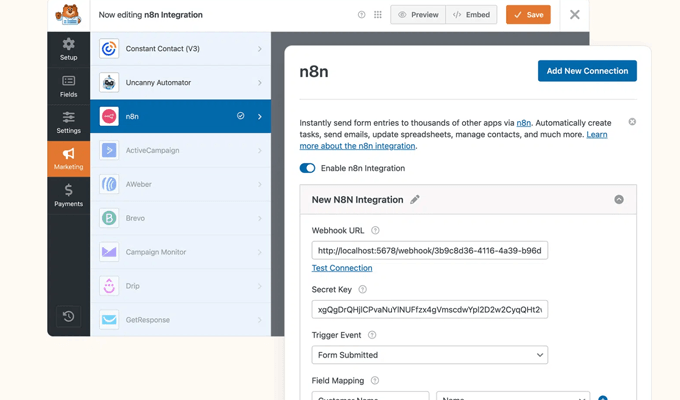
Task: Open the Setup gear tab in sidebar
Action: (x=69, y=49)
